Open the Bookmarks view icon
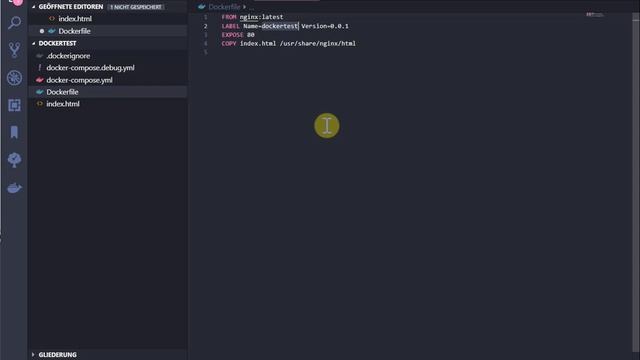This screenshot has width=640, height=360. point(14,132)
